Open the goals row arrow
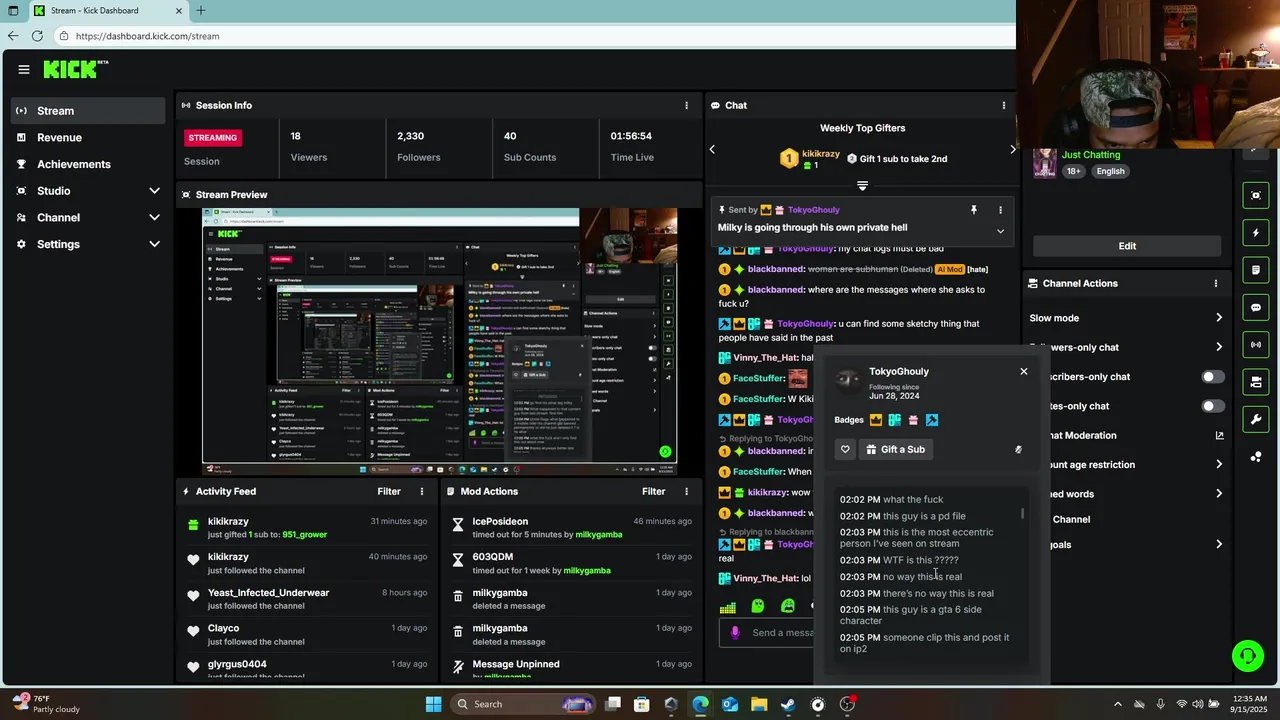The image size is (1280, 720). (1219, 544)
